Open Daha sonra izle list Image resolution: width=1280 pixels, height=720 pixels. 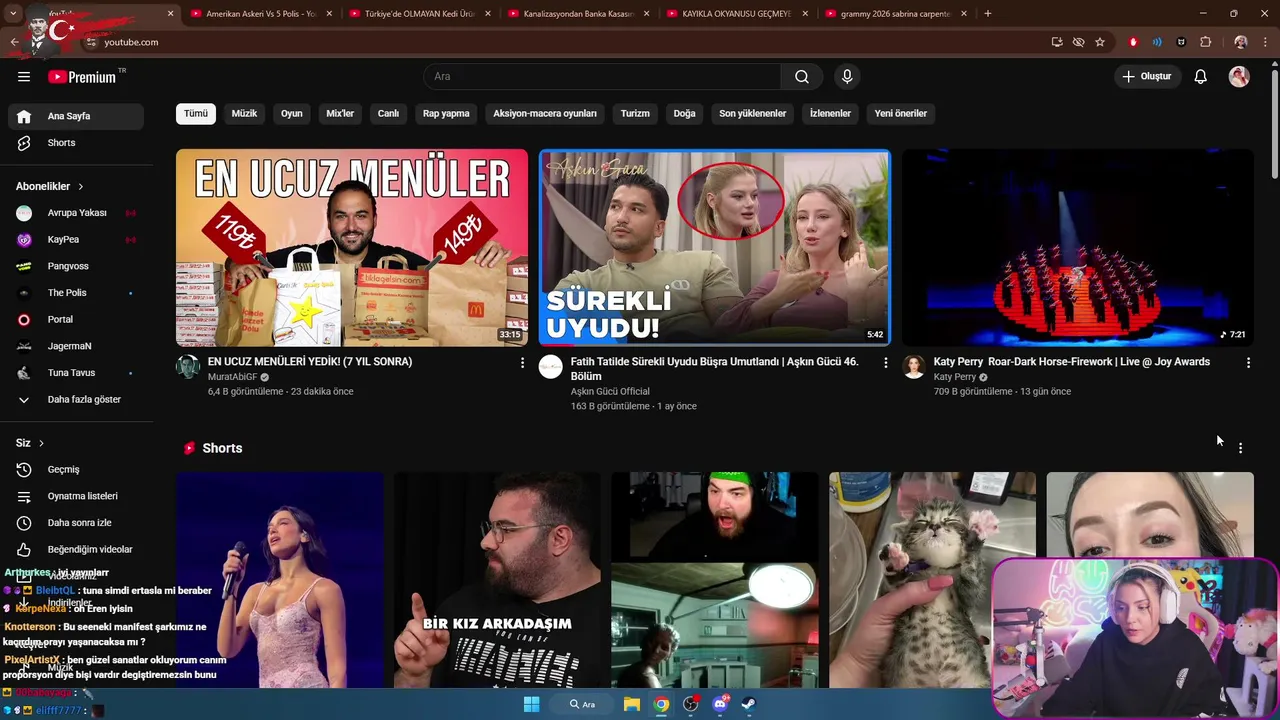[x=76, y=523]
